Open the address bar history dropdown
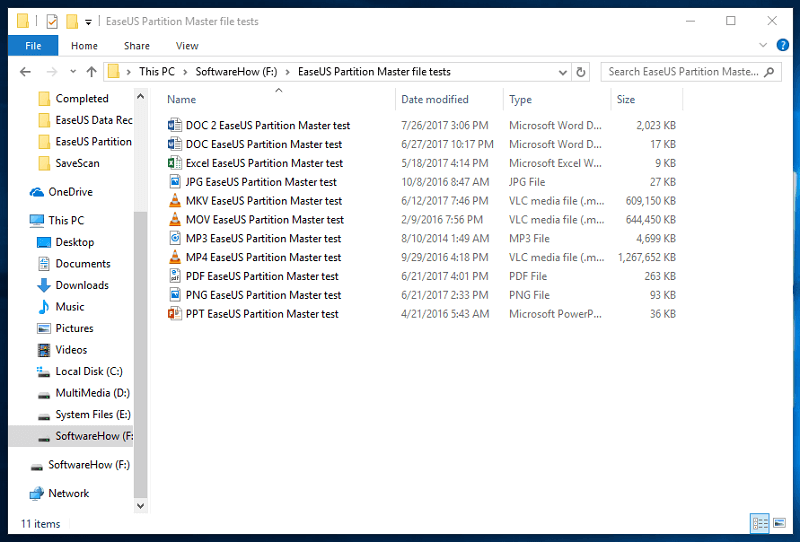This screenshot has width=800, height=542. click(562, 72)
